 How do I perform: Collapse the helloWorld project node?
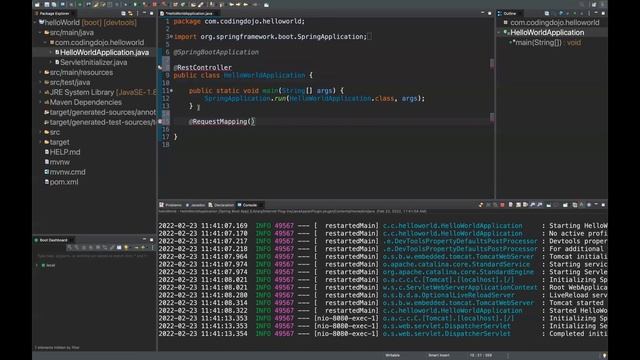(x=36, y=22)
